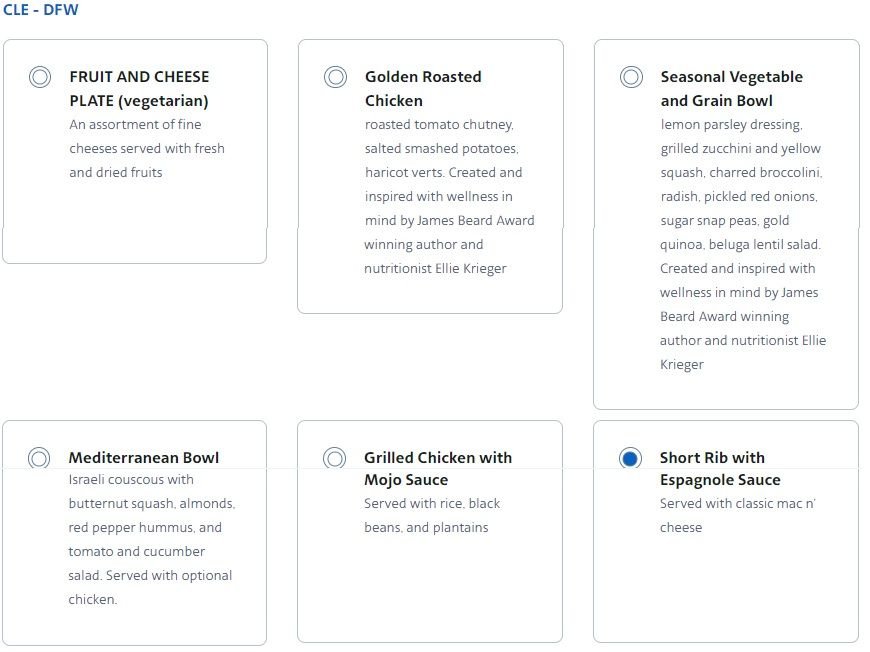This screenshot has height=652, width=870.
Task: Click the CLE - DFW route heading
Action: [40, 11]
